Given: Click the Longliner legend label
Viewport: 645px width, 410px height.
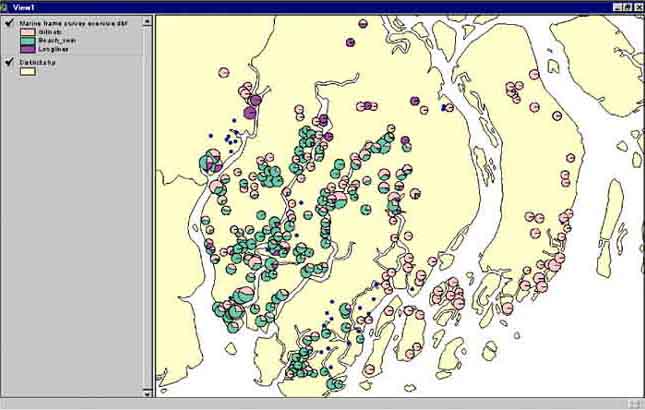Looking at the screenshot, I should tap(52, 48).
